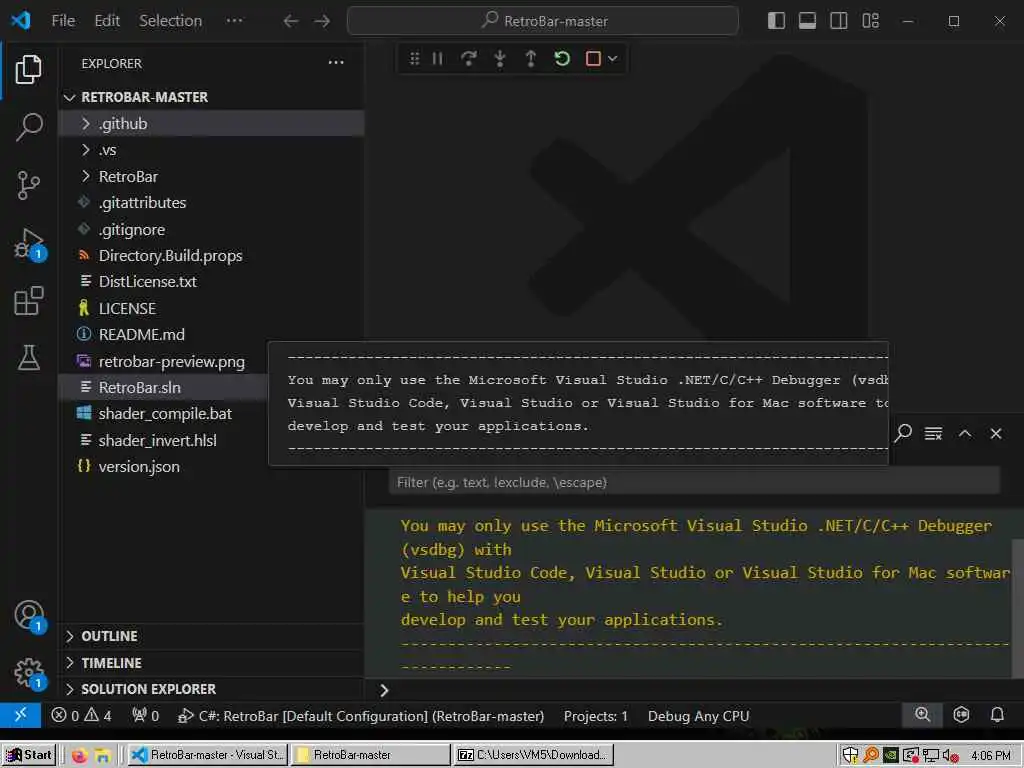Clear the debug console output
The height and width of the screenshot is (768, 1024).
(933, 433)
